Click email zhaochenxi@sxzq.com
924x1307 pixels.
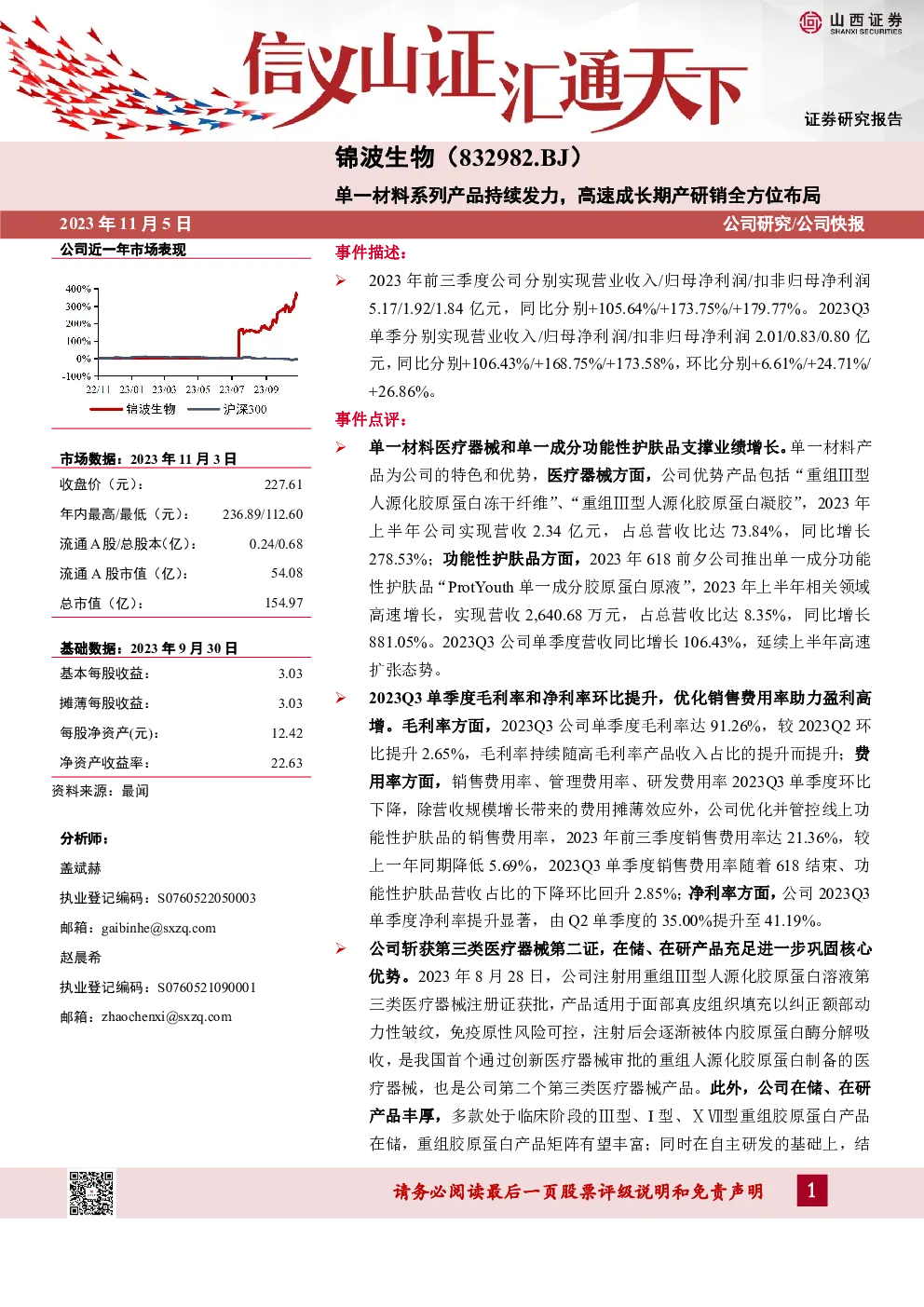pos(166,1016)
